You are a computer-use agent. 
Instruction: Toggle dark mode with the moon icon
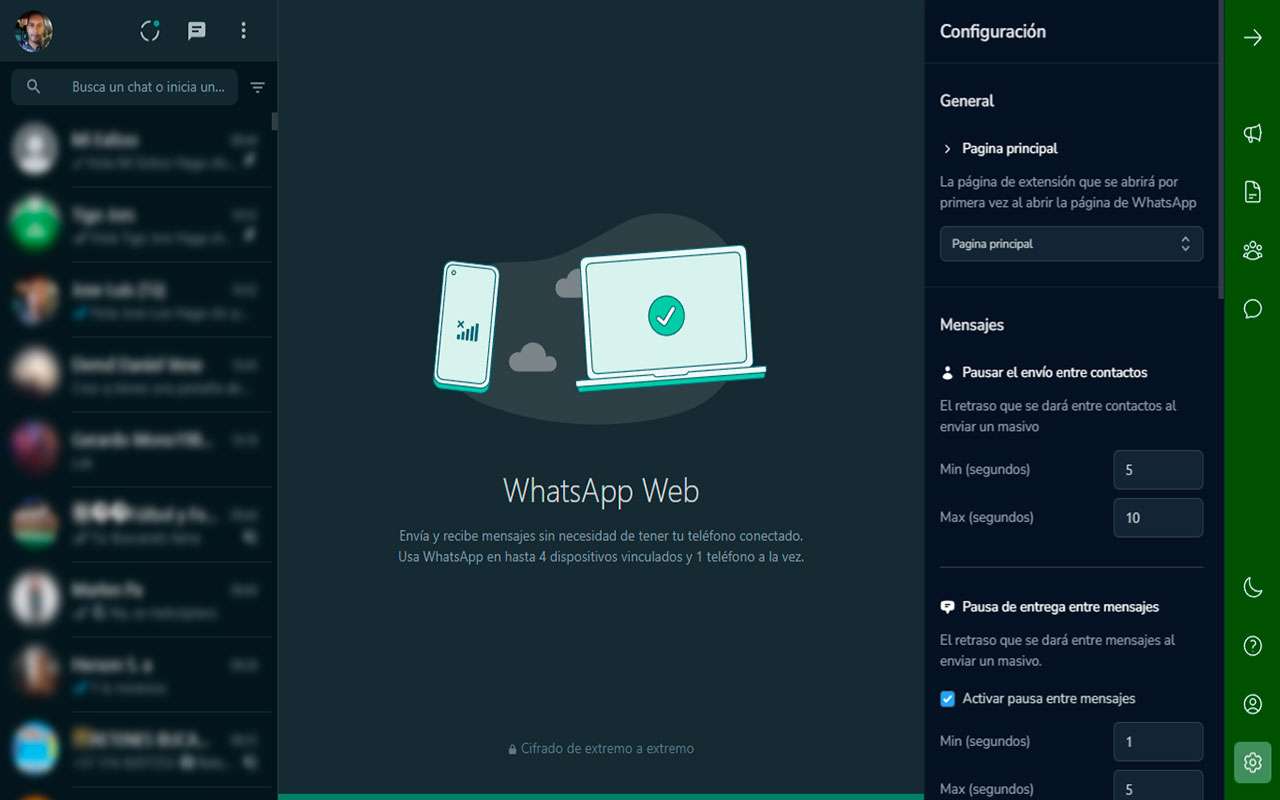coord(1252,587)
